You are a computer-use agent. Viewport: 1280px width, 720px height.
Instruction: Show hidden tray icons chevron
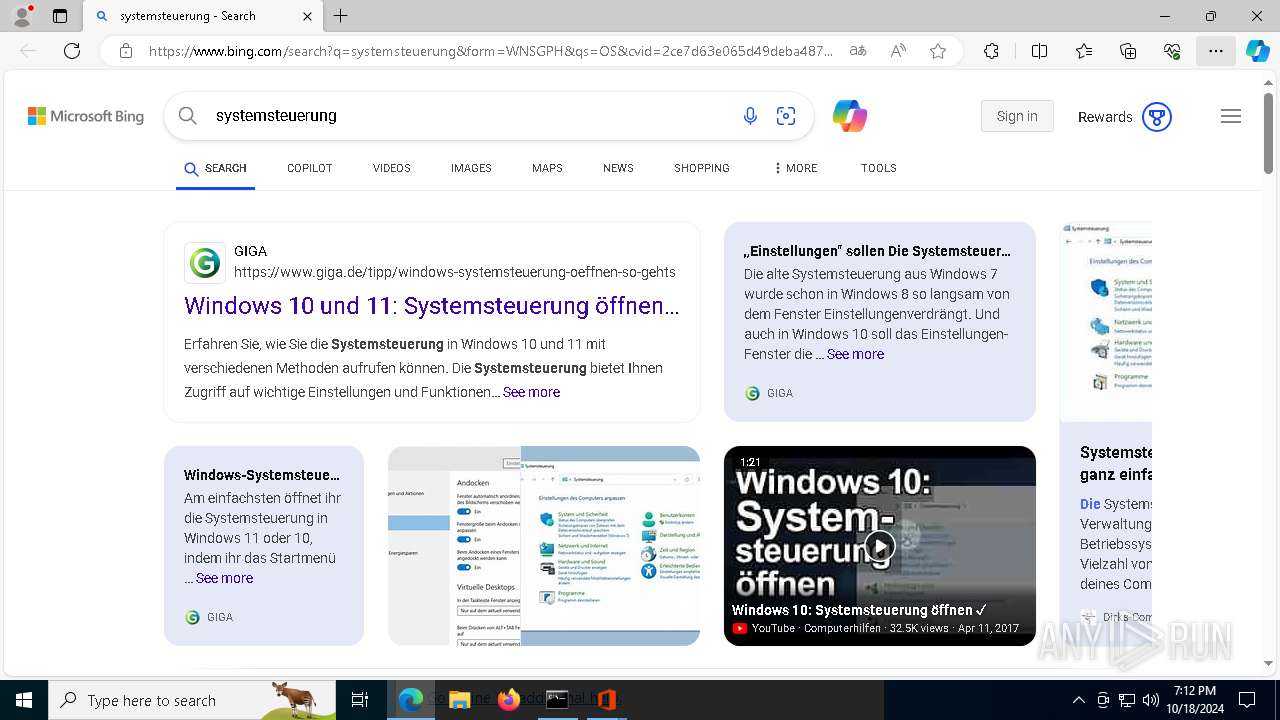[x=1078, y=700]
